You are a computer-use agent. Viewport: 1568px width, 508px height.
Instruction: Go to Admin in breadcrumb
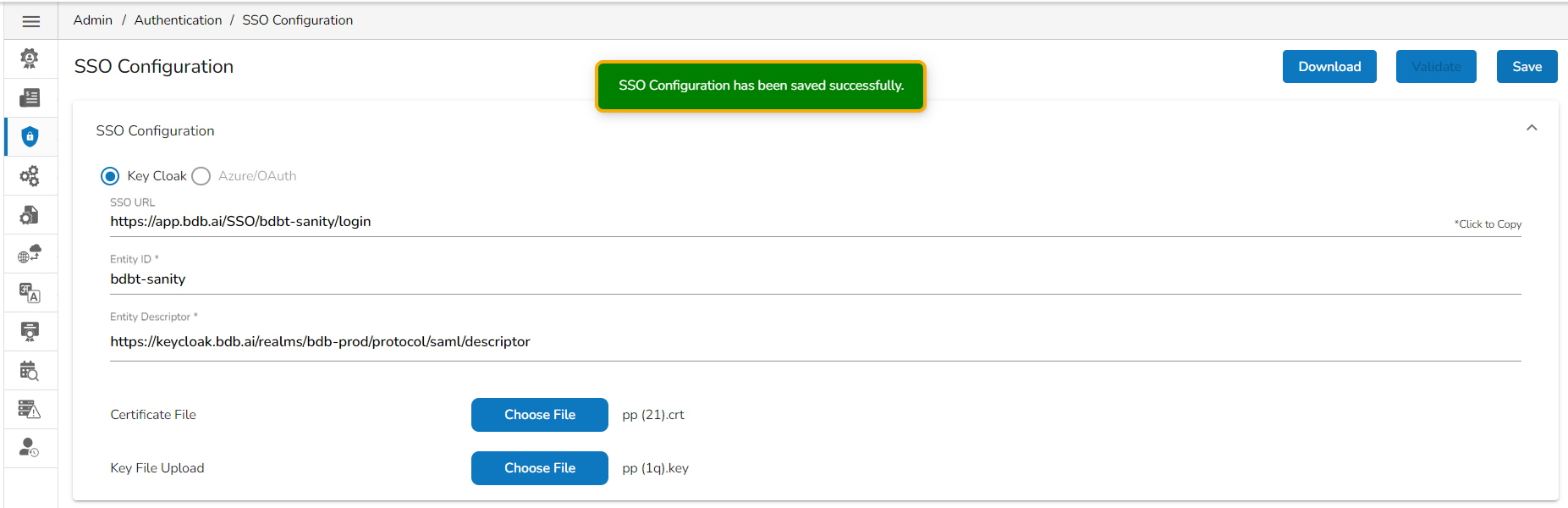92,20
